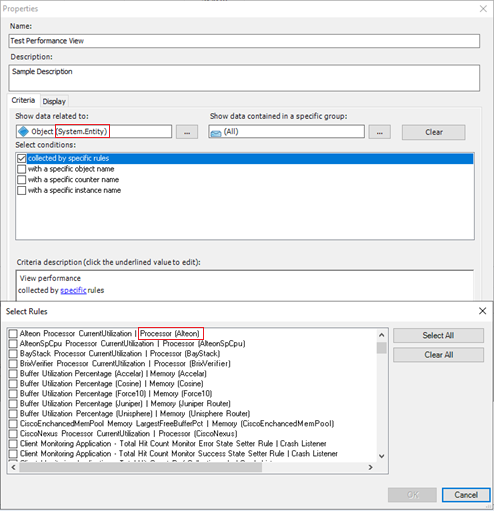Check 'with a specific instance name'
The width and height of the screenshot is (494, 511).
22,190
